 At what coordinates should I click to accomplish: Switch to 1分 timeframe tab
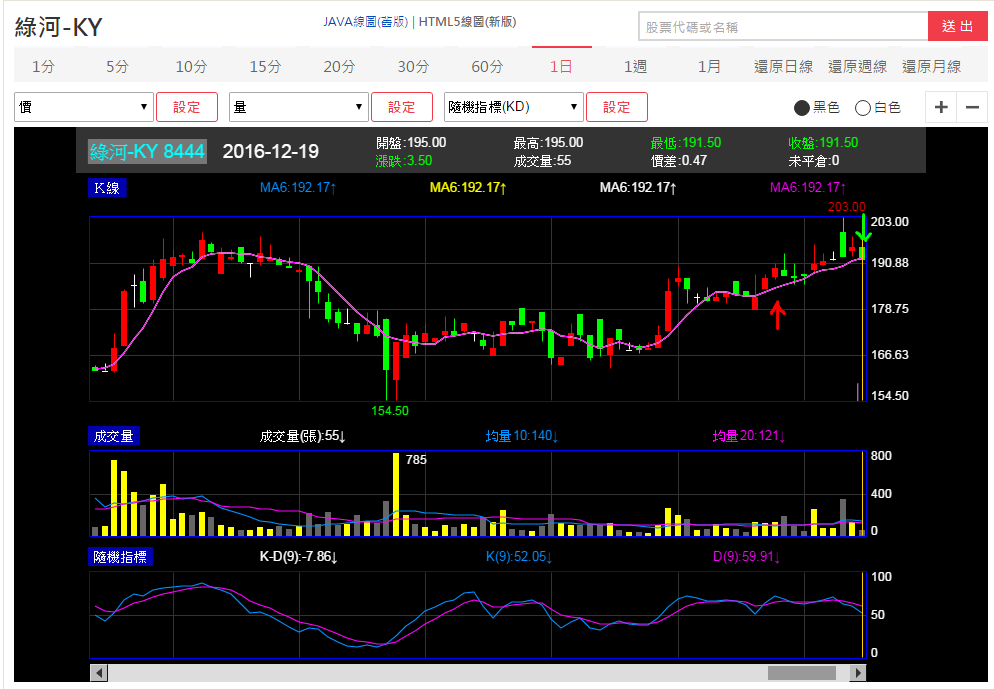44,66
